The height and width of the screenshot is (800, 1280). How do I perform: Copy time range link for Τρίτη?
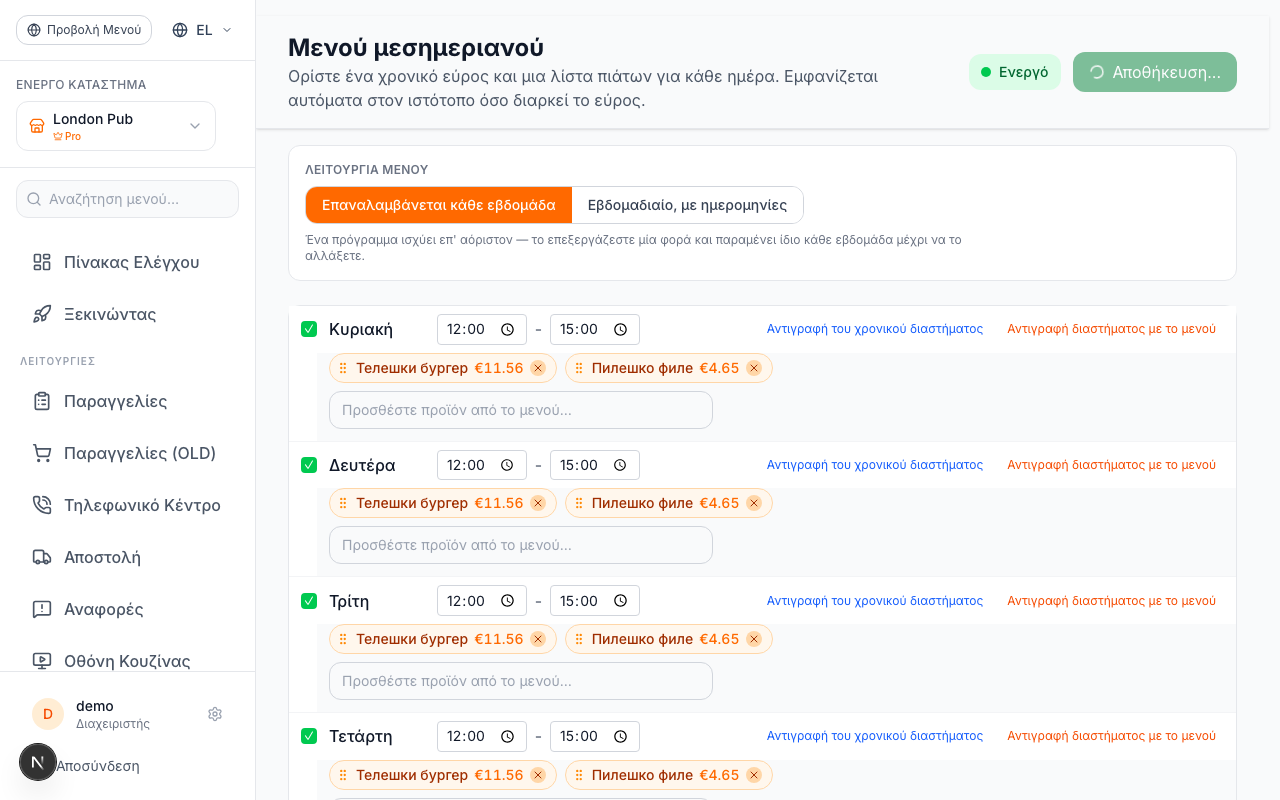coord(875,601)
